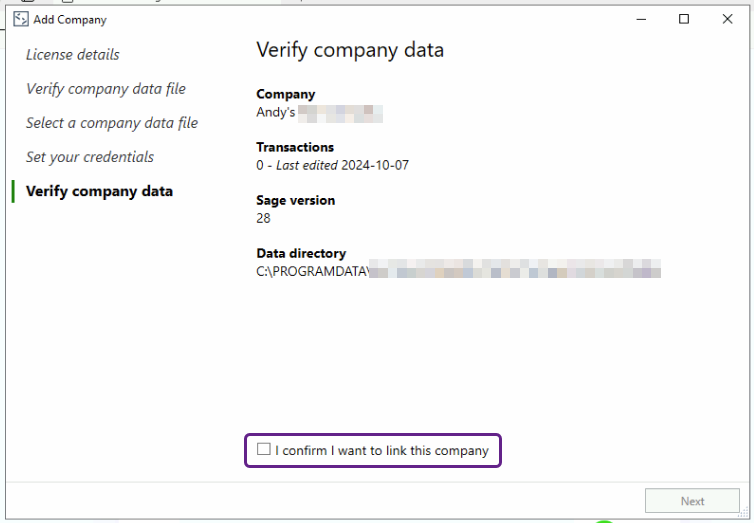The height and width of the screenshot is (523, 754).
Task: Select the Verify company data step
Action: [100, 191]
